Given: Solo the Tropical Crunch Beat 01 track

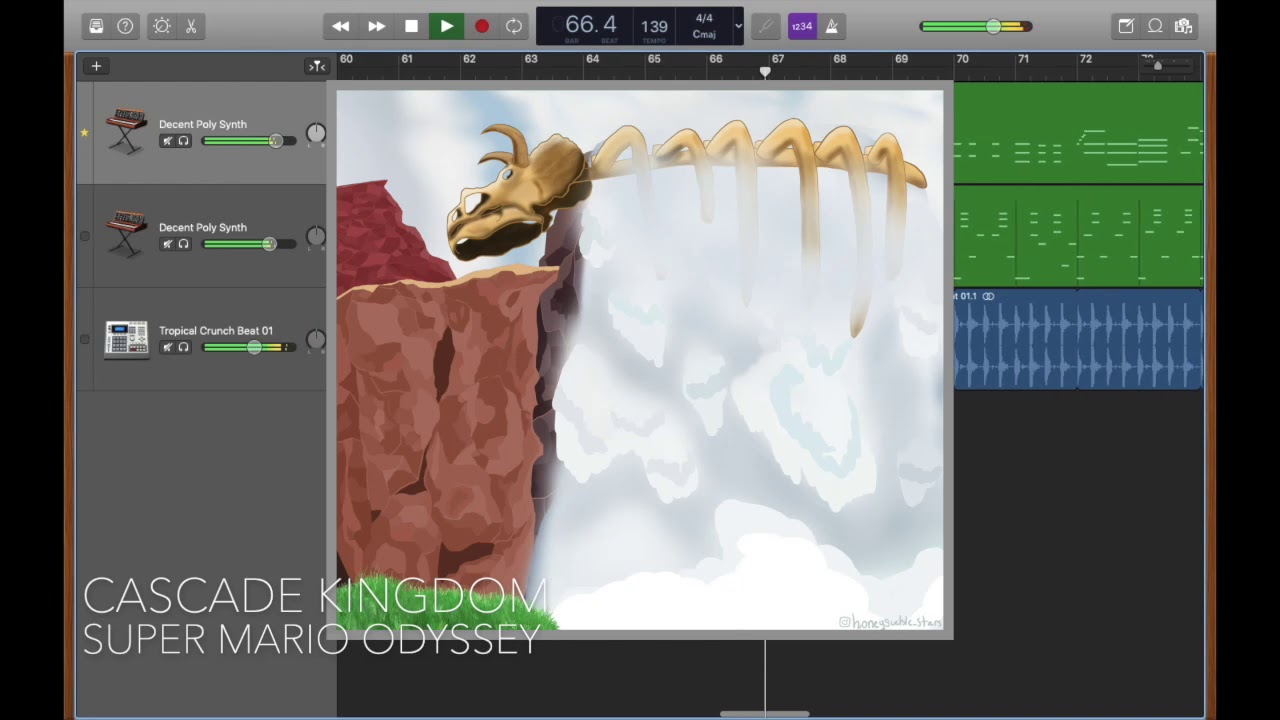Looking at the screenshot, I should click(x=183, y=347).
